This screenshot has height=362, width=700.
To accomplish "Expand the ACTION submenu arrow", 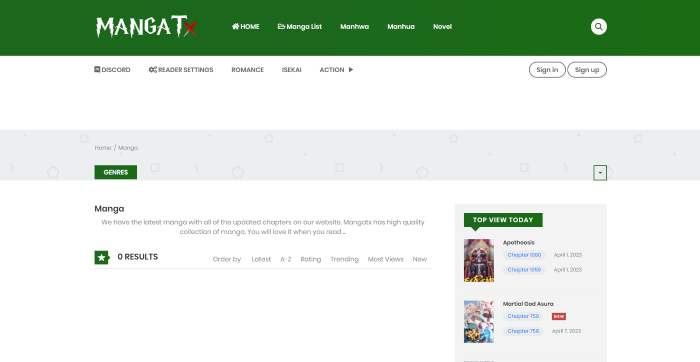I will [x=351, y=70].
